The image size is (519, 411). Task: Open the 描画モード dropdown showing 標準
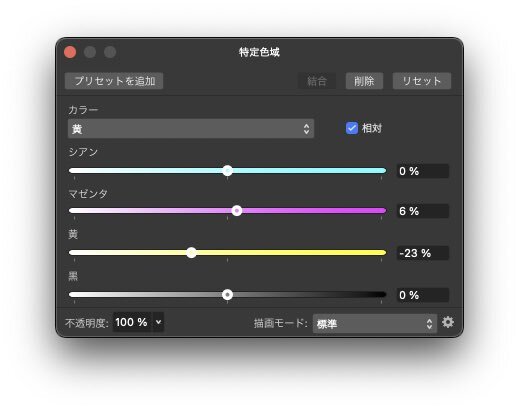375,323
